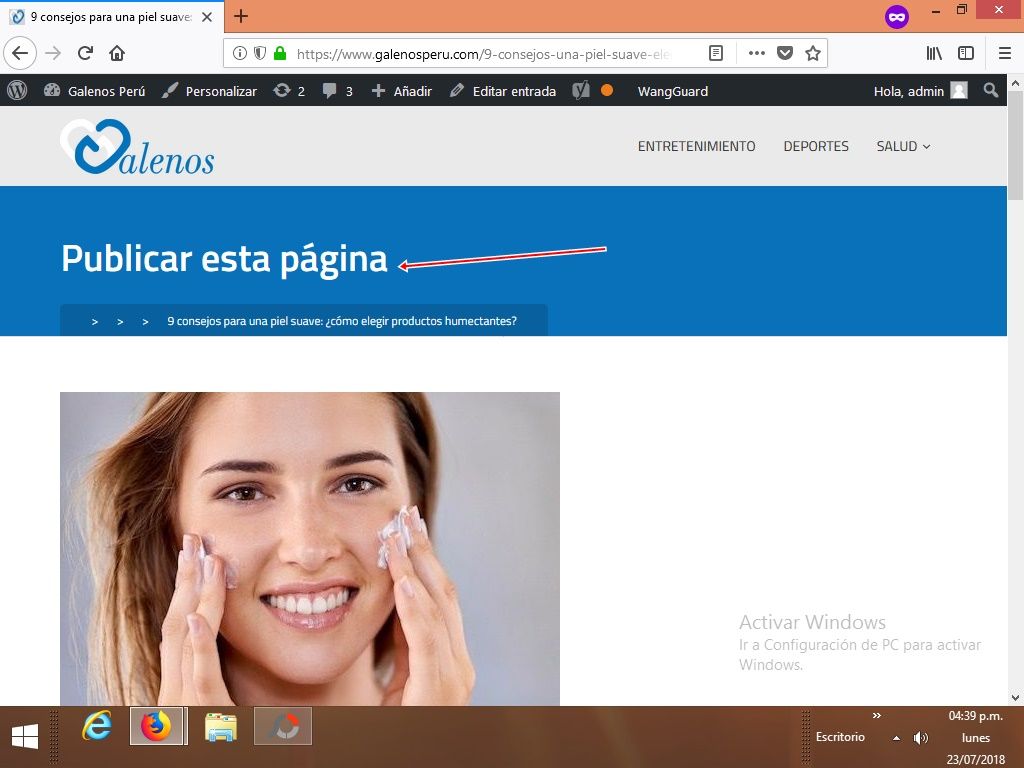Viewport: 1024px width, 768px height.
Task: Click the browser forward arrow
Action: 53,53
